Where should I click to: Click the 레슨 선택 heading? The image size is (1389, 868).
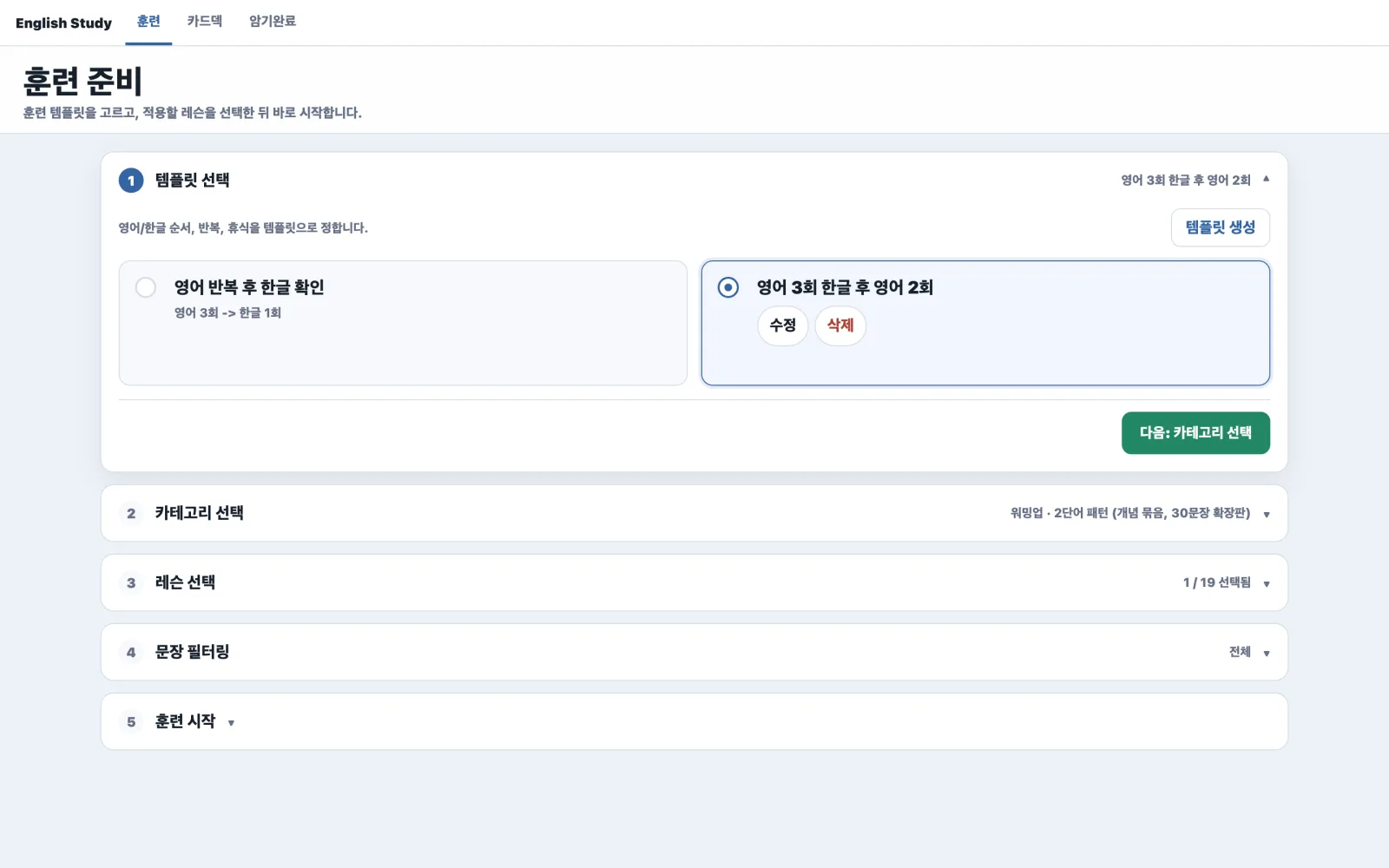click(185, 582)
